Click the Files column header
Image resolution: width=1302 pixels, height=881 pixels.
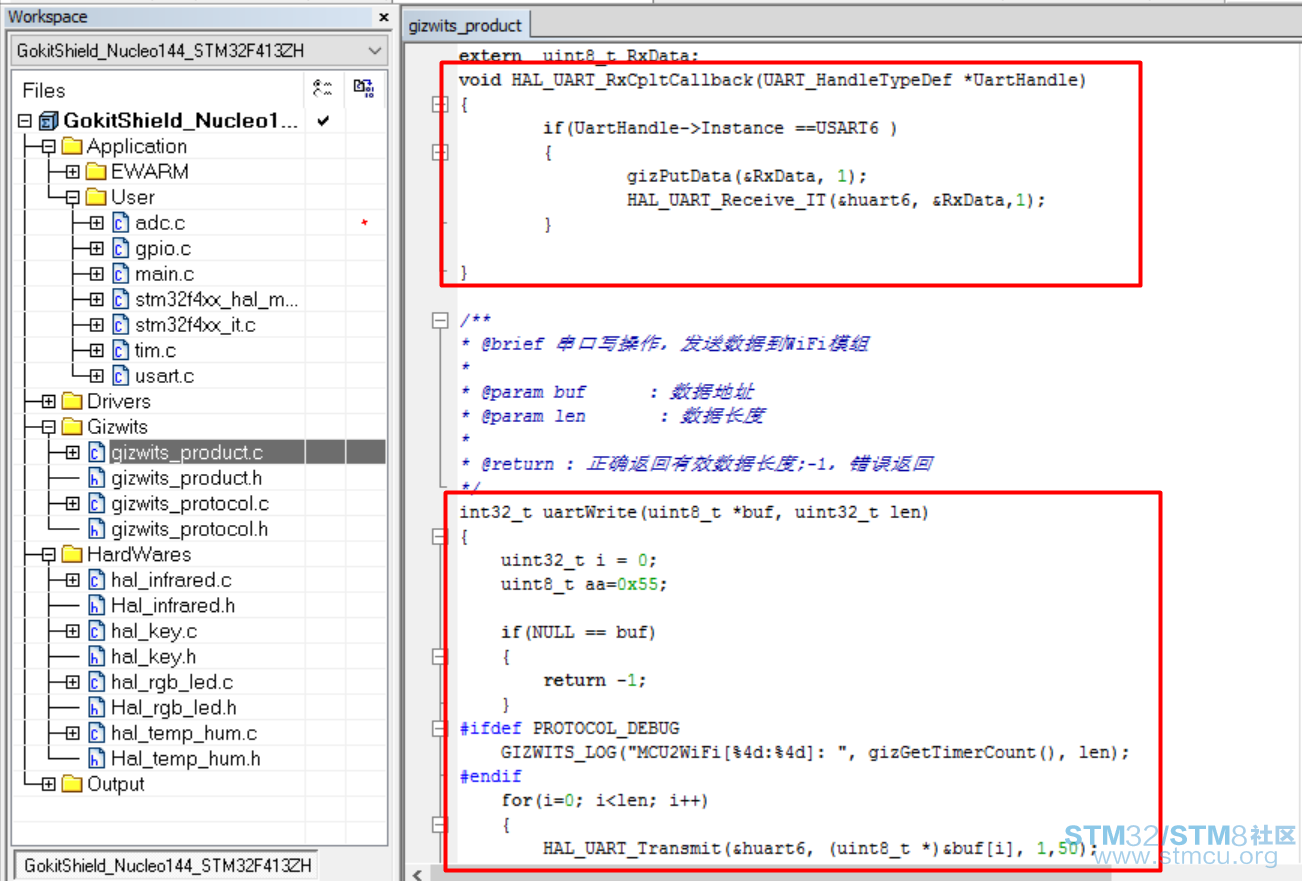[44, 90]
